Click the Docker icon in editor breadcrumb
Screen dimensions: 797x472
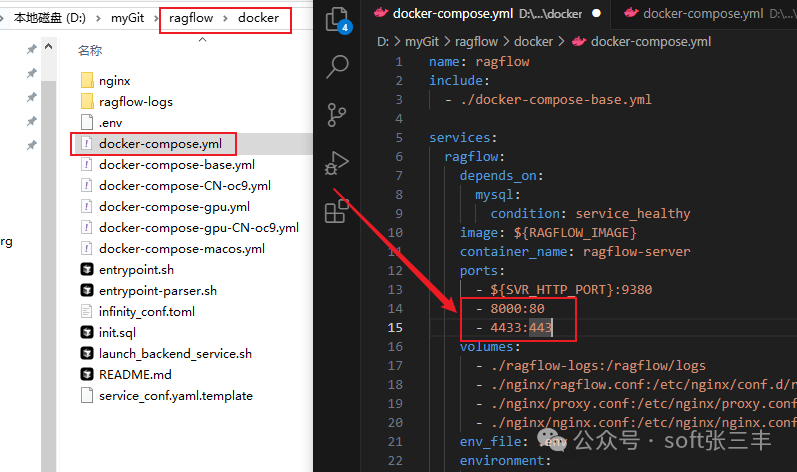578,41
